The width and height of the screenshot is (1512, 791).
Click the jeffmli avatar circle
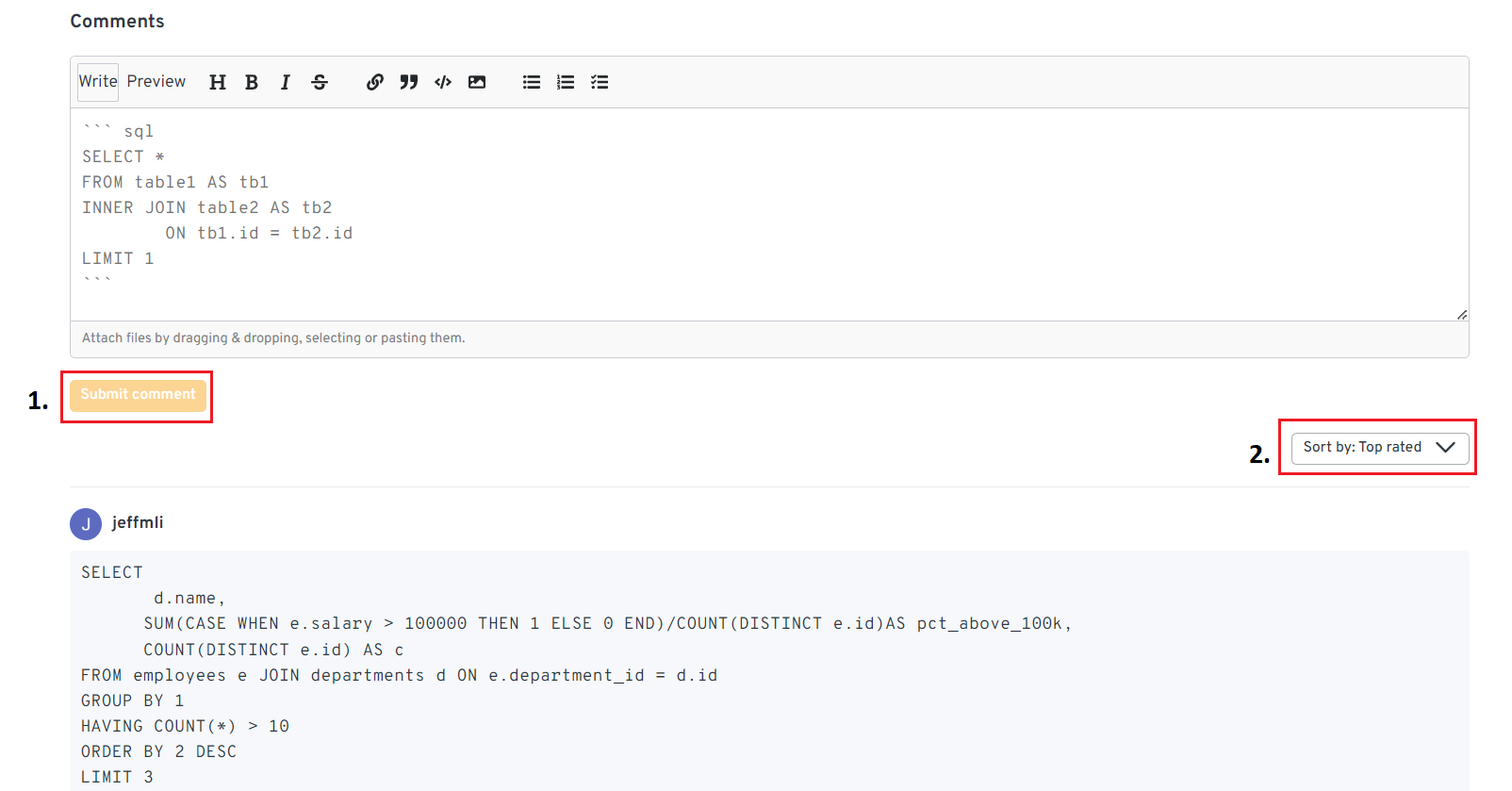click(86, 524)
